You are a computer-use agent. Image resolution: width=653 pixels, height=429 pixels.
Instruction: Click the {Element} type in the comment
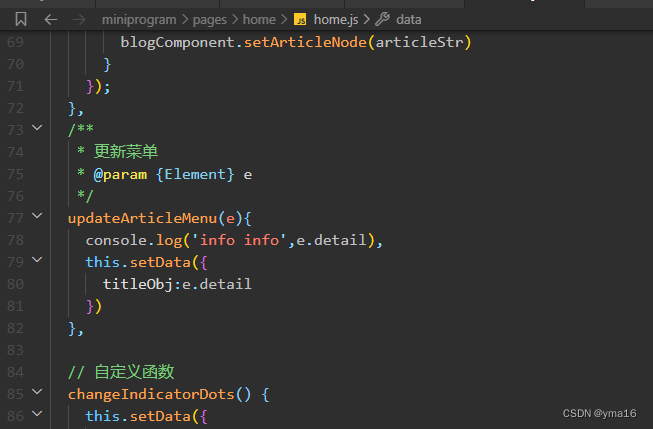[x=195, y=174]
